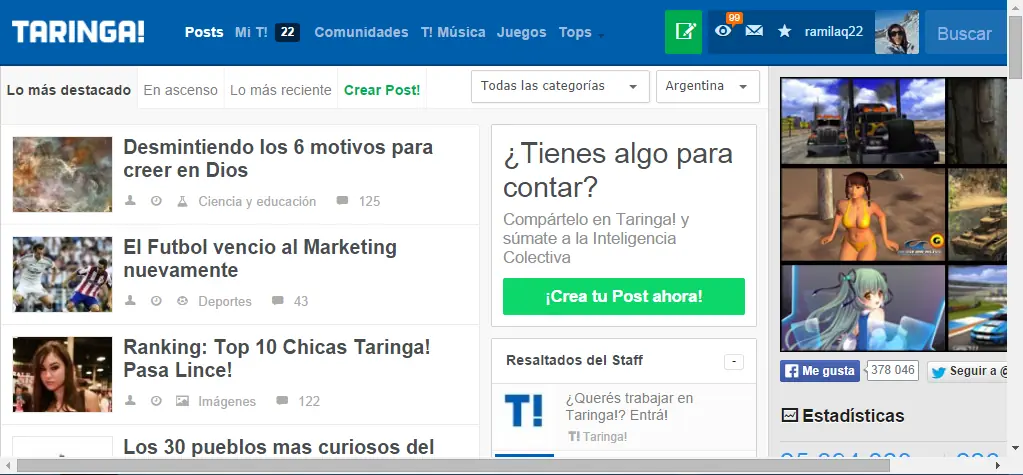
Task: Click the author icon under Ranking post
Action: click(x=130, y=401)
